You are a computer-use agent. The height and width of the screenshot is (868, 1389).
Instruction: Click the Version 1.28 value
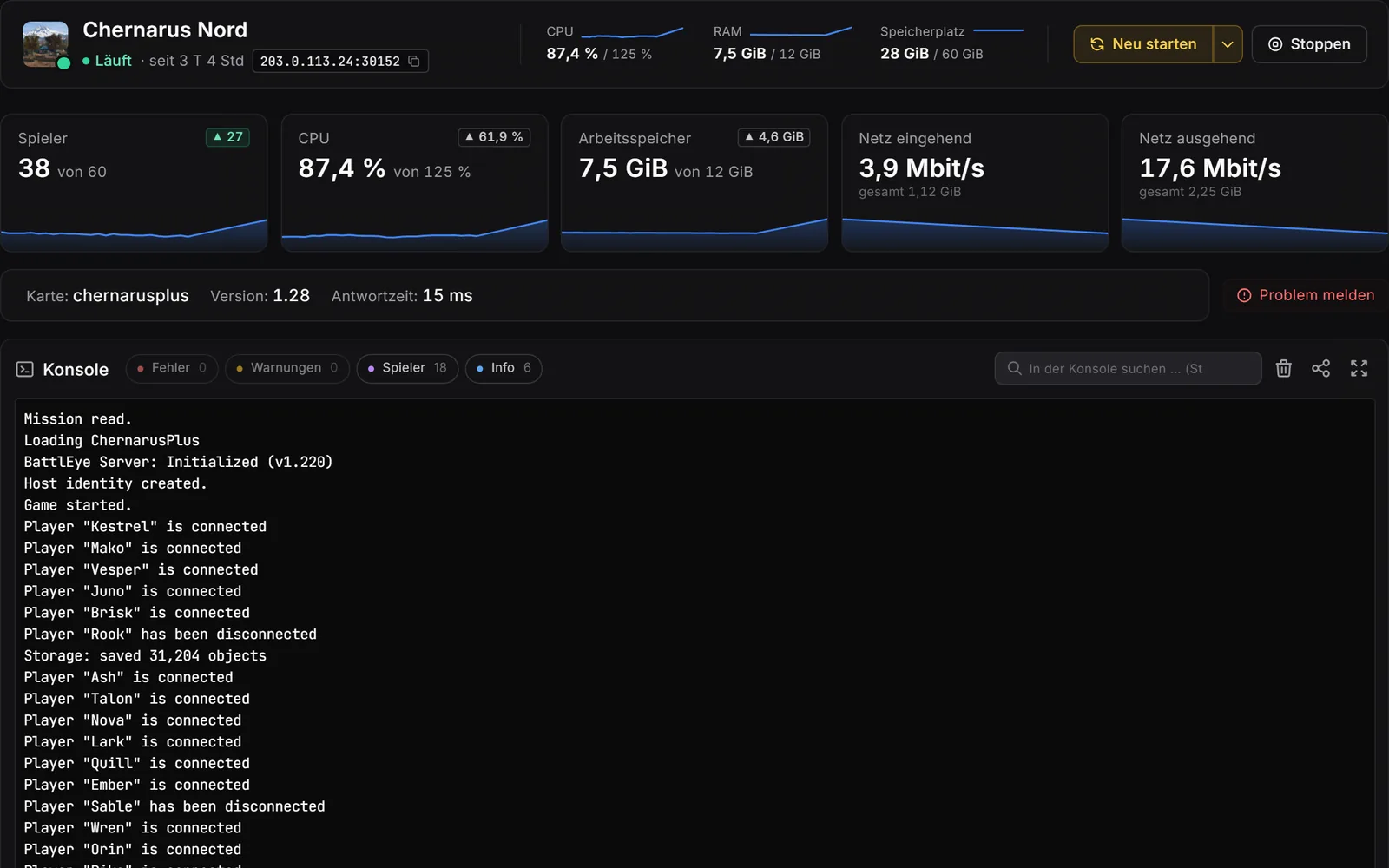tap(291, 296)
